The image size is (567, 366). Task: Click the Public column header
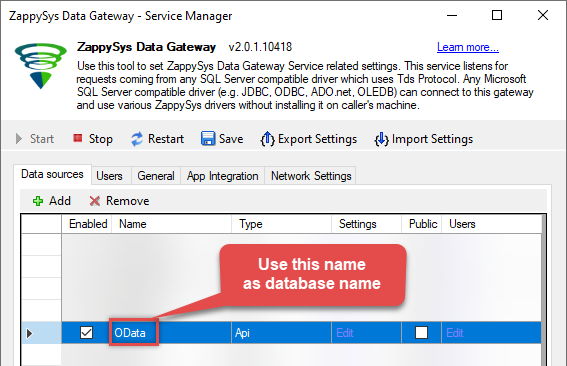coord(422,224)
